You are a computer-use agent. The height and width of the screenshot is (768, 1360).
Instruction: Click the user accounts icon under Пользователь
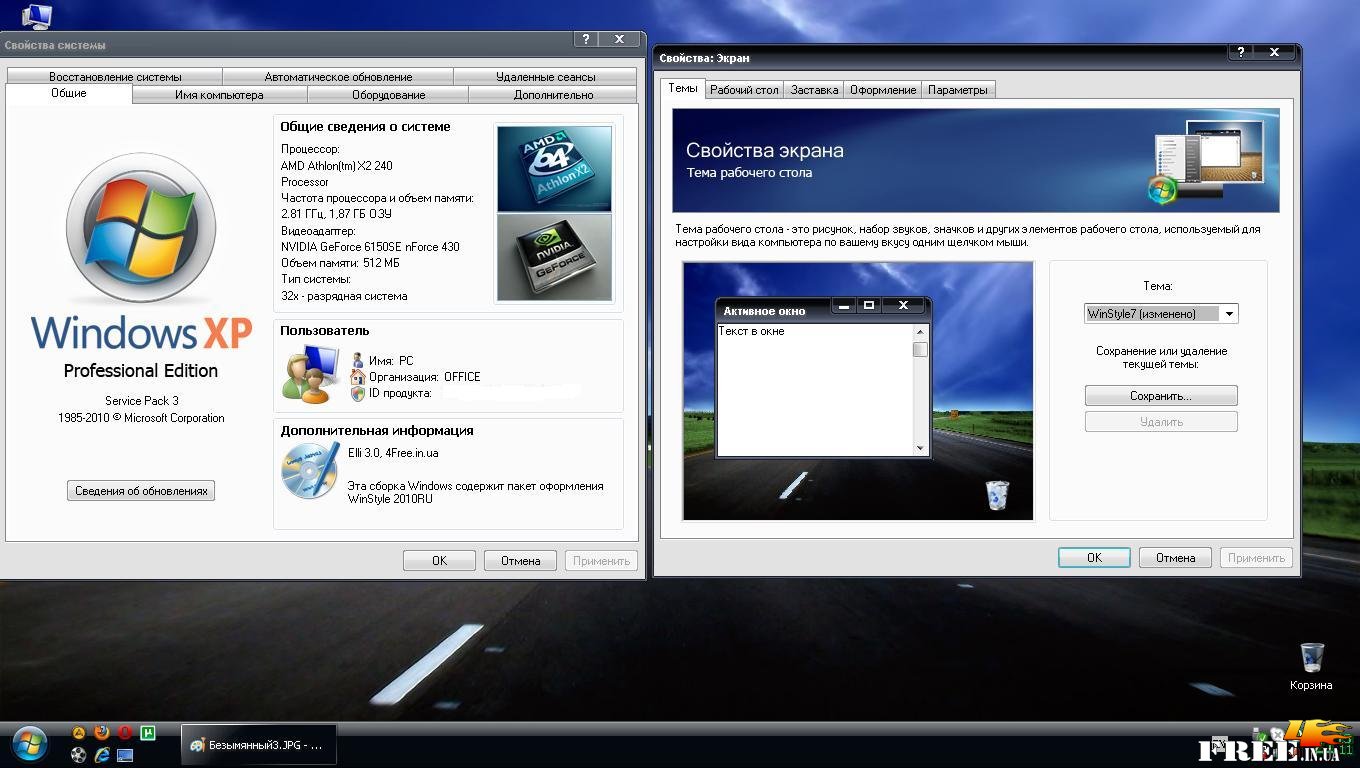point(311,374)
